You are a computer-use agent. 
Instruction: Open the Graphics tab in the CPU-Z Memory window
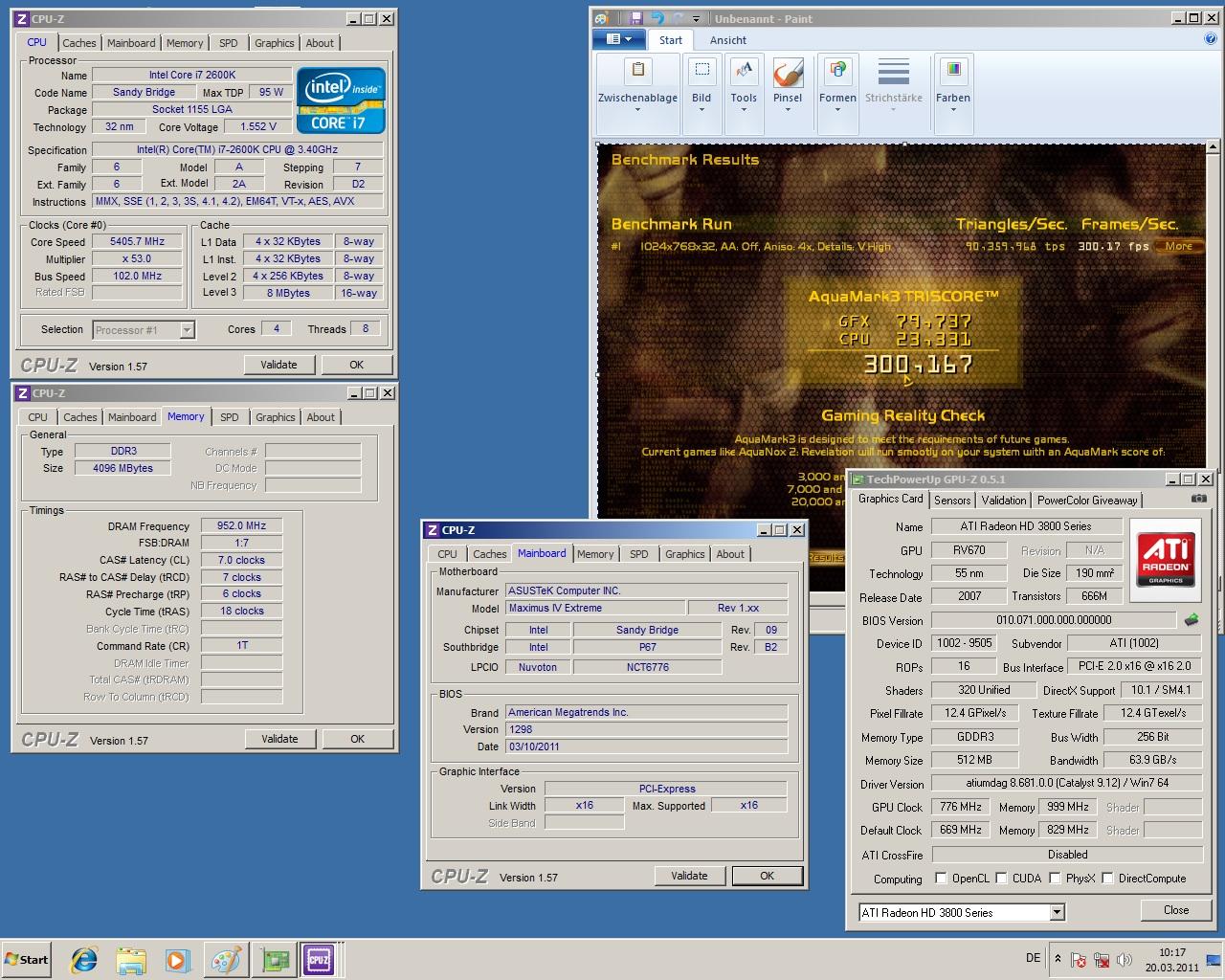276,417
